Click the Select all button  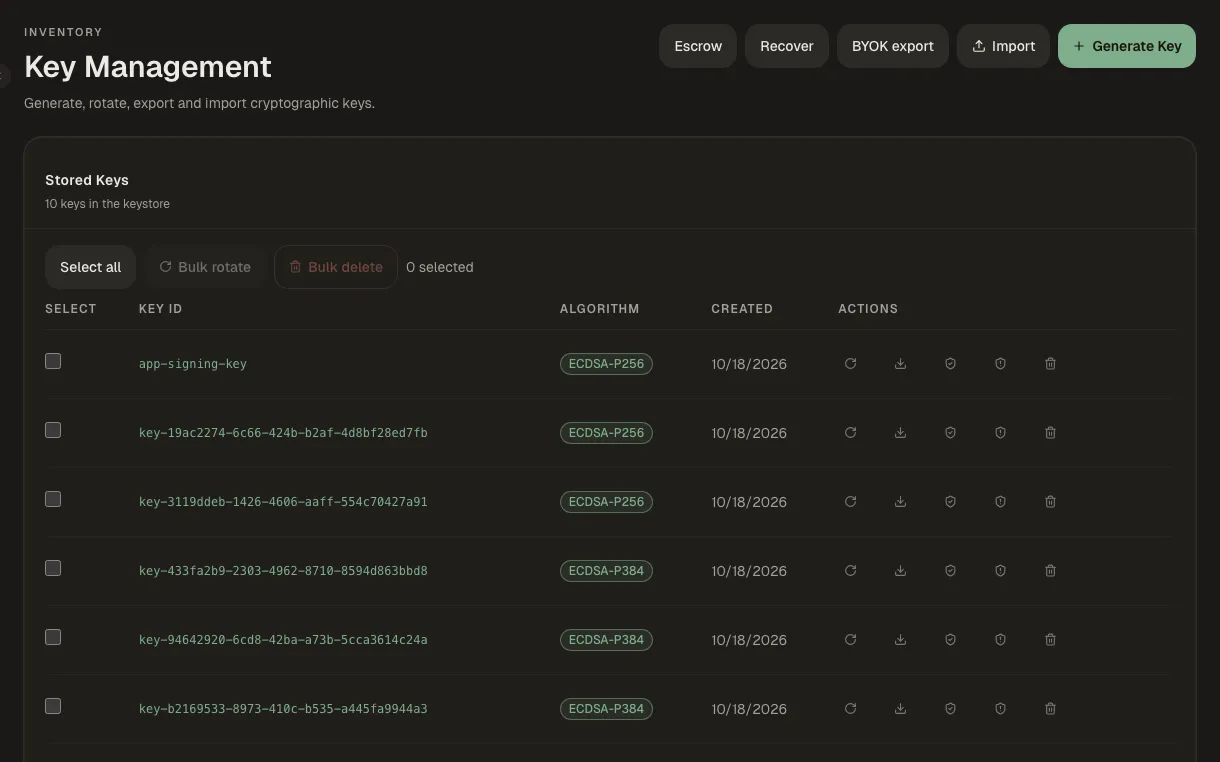(x=90, y=267)
